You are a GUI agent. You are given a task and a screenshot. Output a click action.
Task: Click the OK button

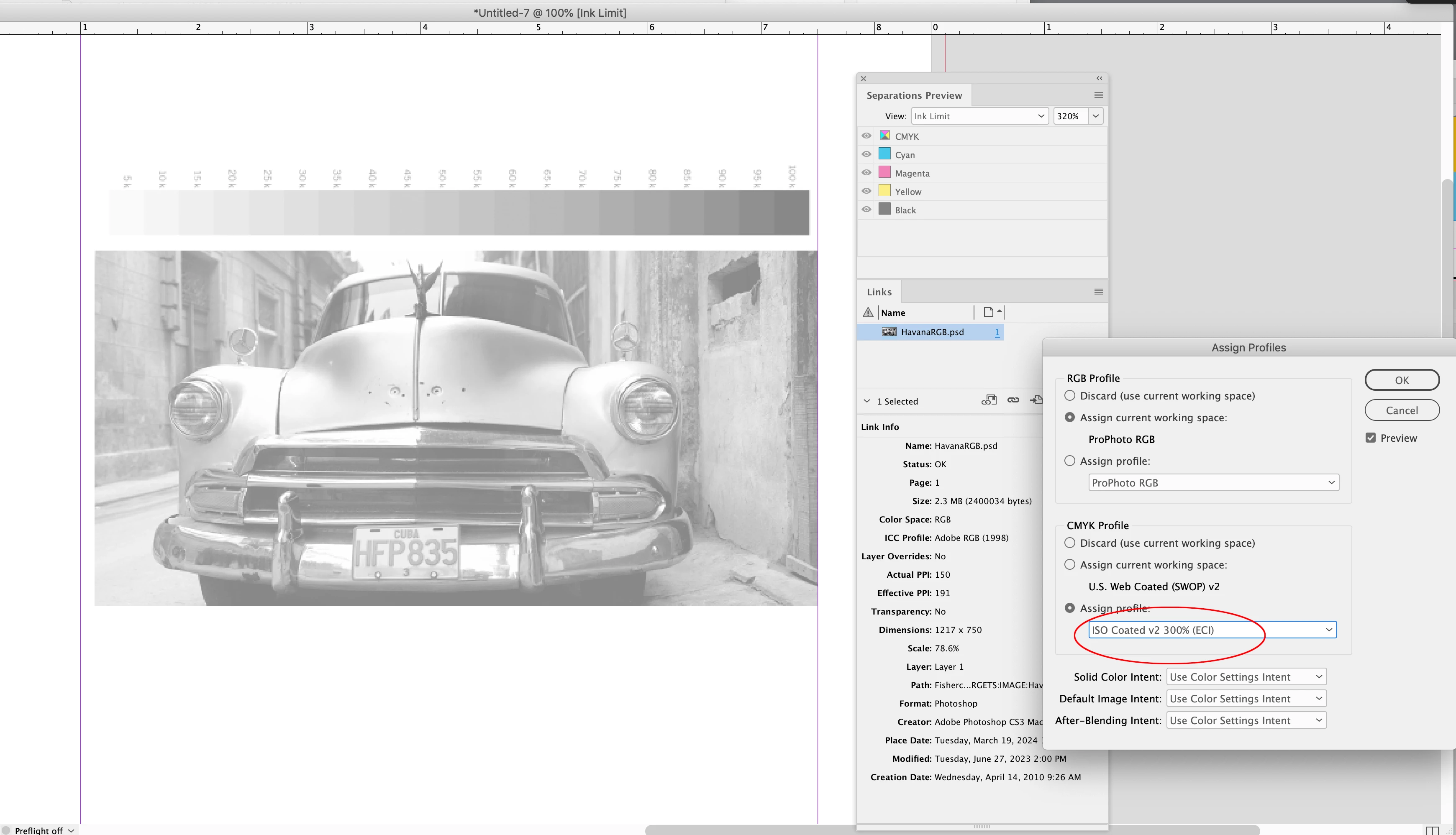click(x=1402, y=380)
